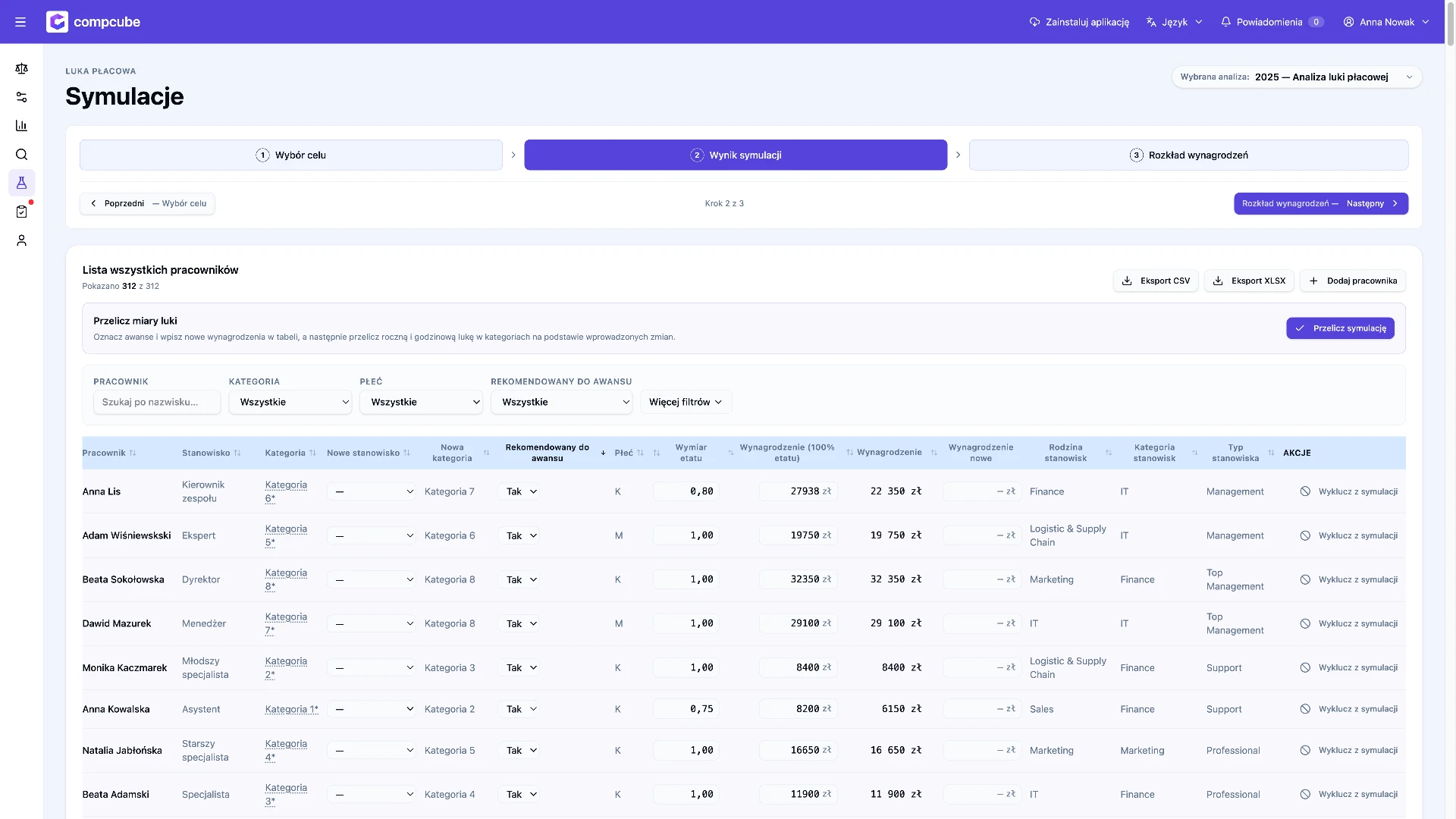Sort by Rekomendowany do awansu arrow

point(603,453)
